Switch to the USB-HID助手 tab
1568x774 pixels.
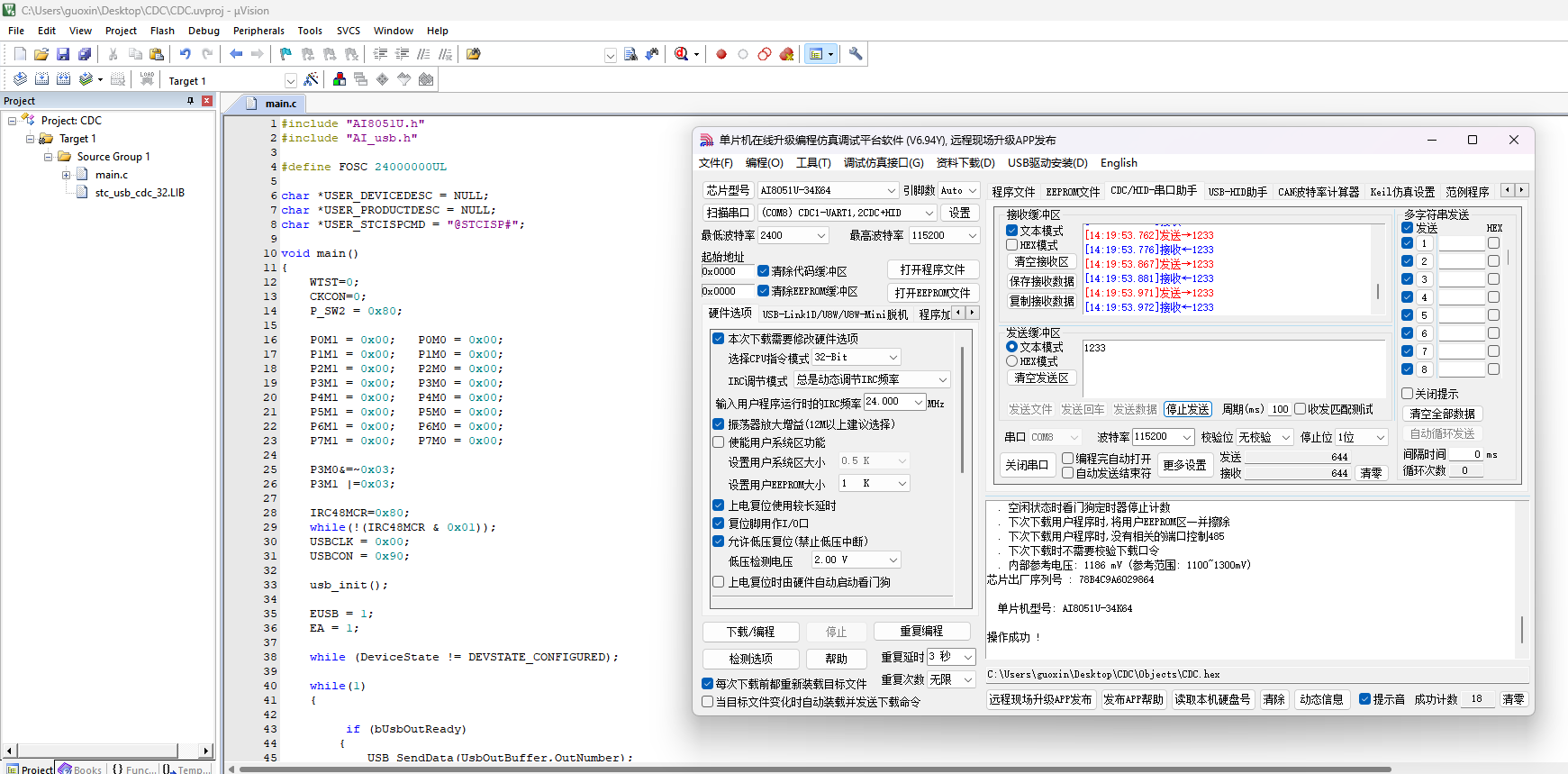(1237, 192)
